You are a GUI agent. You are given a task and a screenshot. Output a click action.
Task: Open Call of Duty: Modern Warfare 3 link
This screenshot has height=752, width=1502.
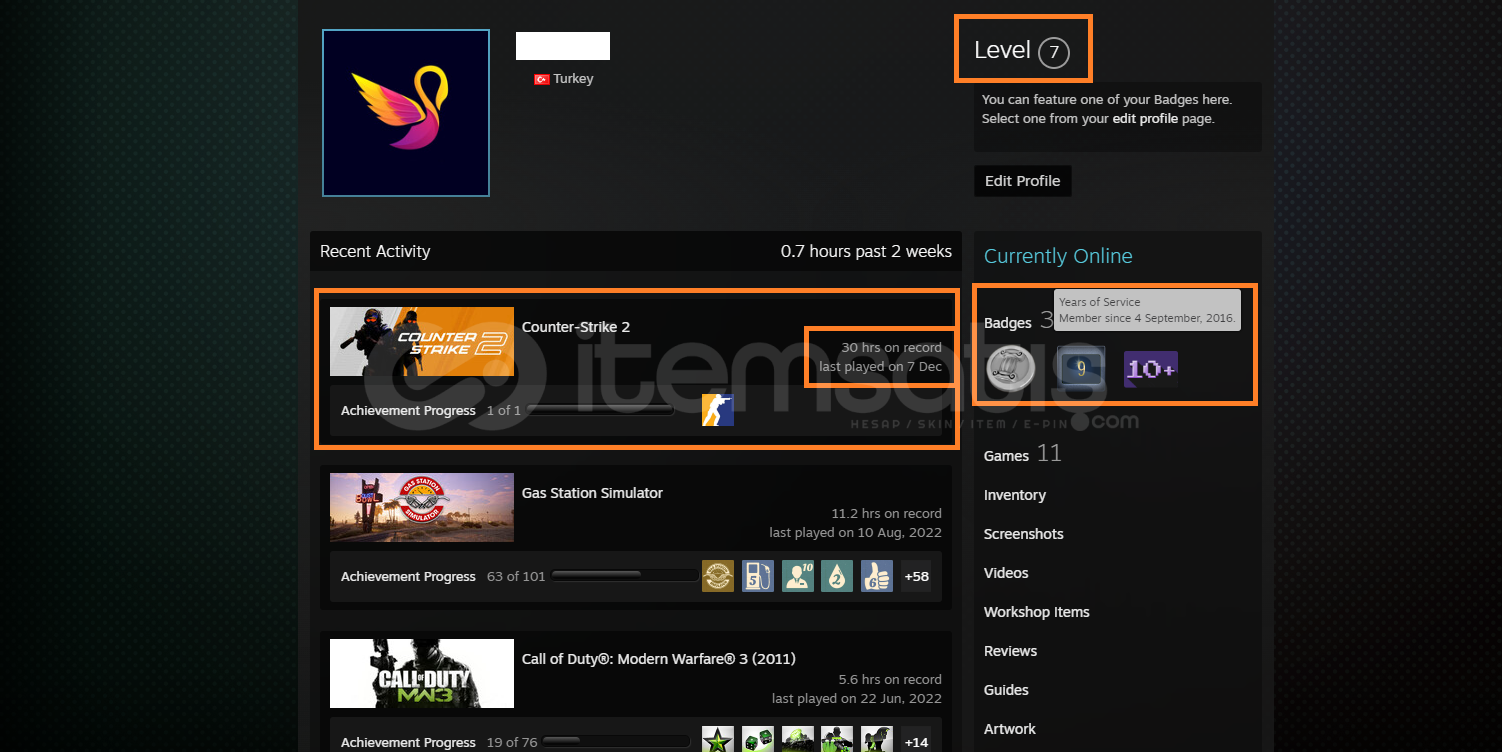click(659, 659)
